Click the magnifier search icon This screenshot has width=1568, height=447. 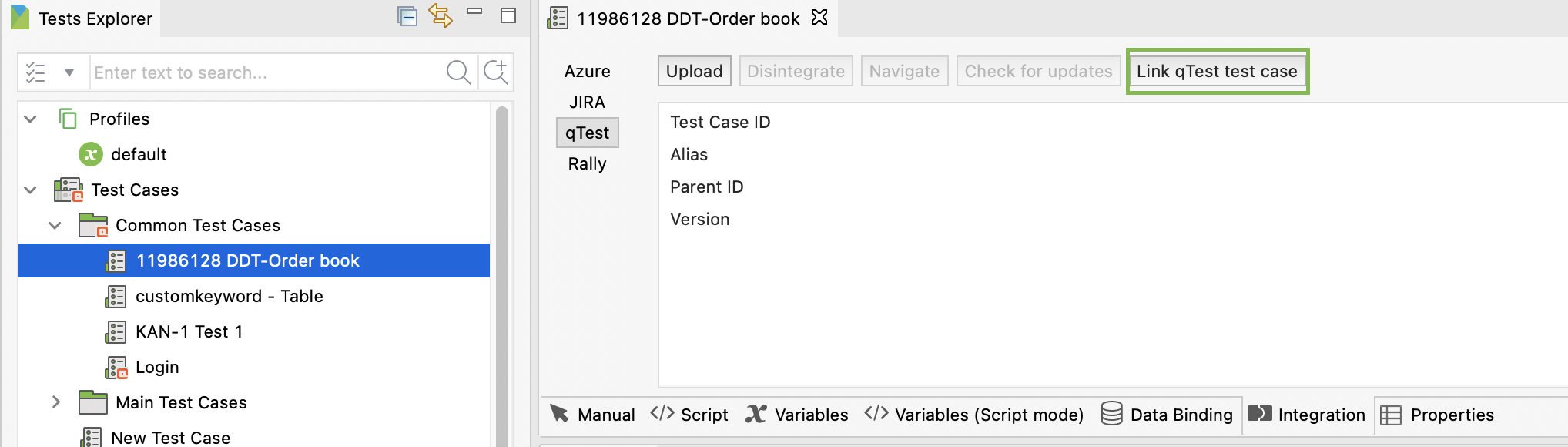pyautogui.click(x=458, y=72)
